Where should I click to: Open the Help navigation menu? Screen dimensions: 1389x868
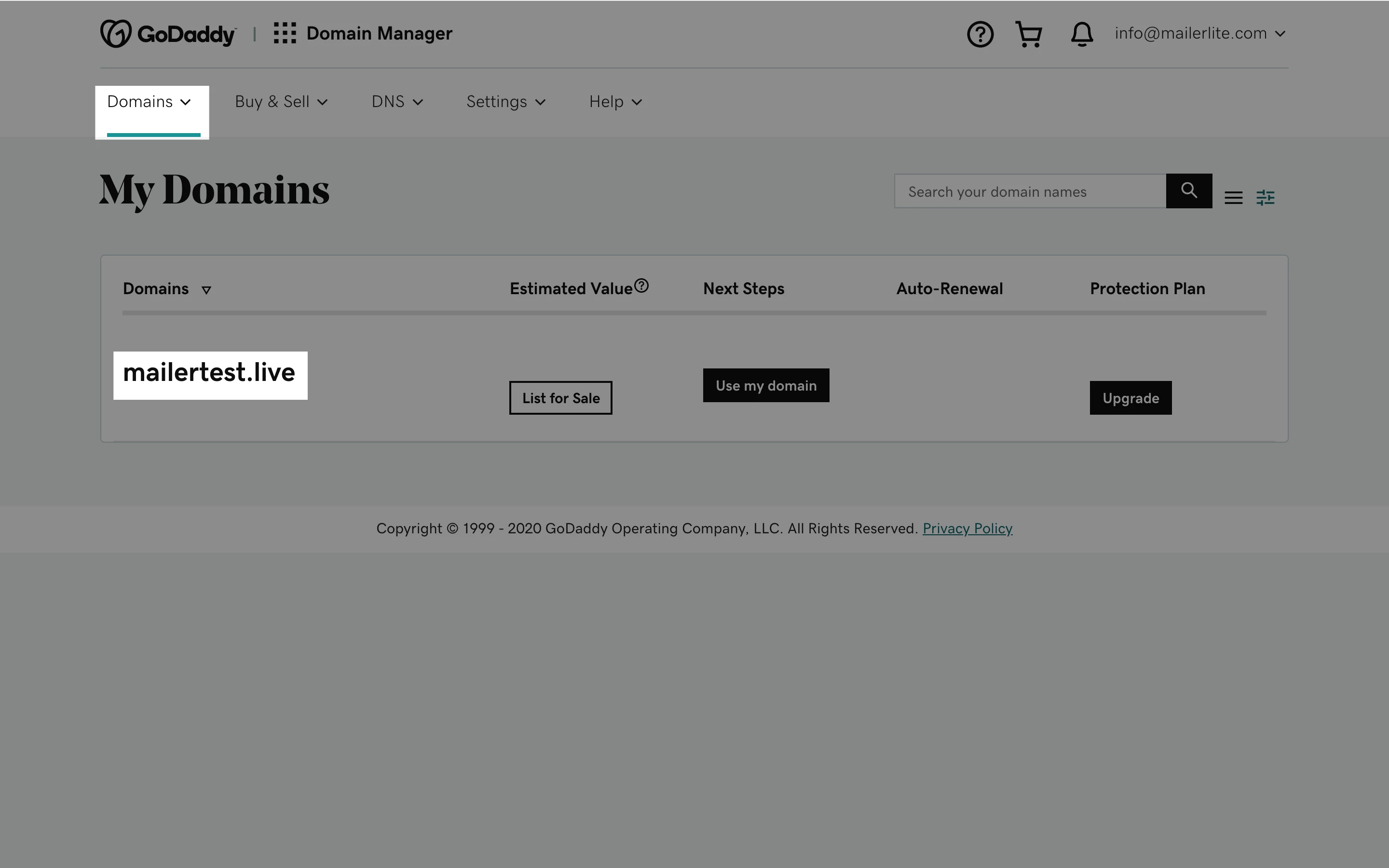[615, 102]
